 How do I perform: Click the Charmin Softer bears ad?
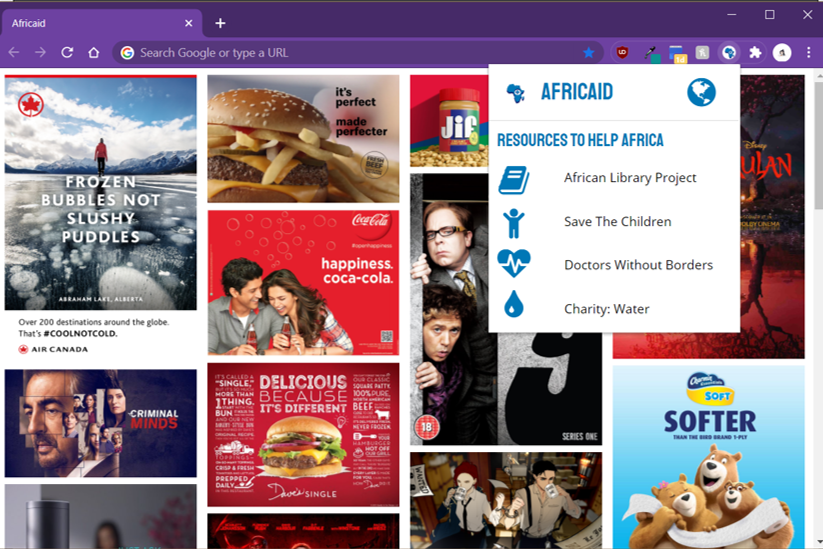[709, 457]
